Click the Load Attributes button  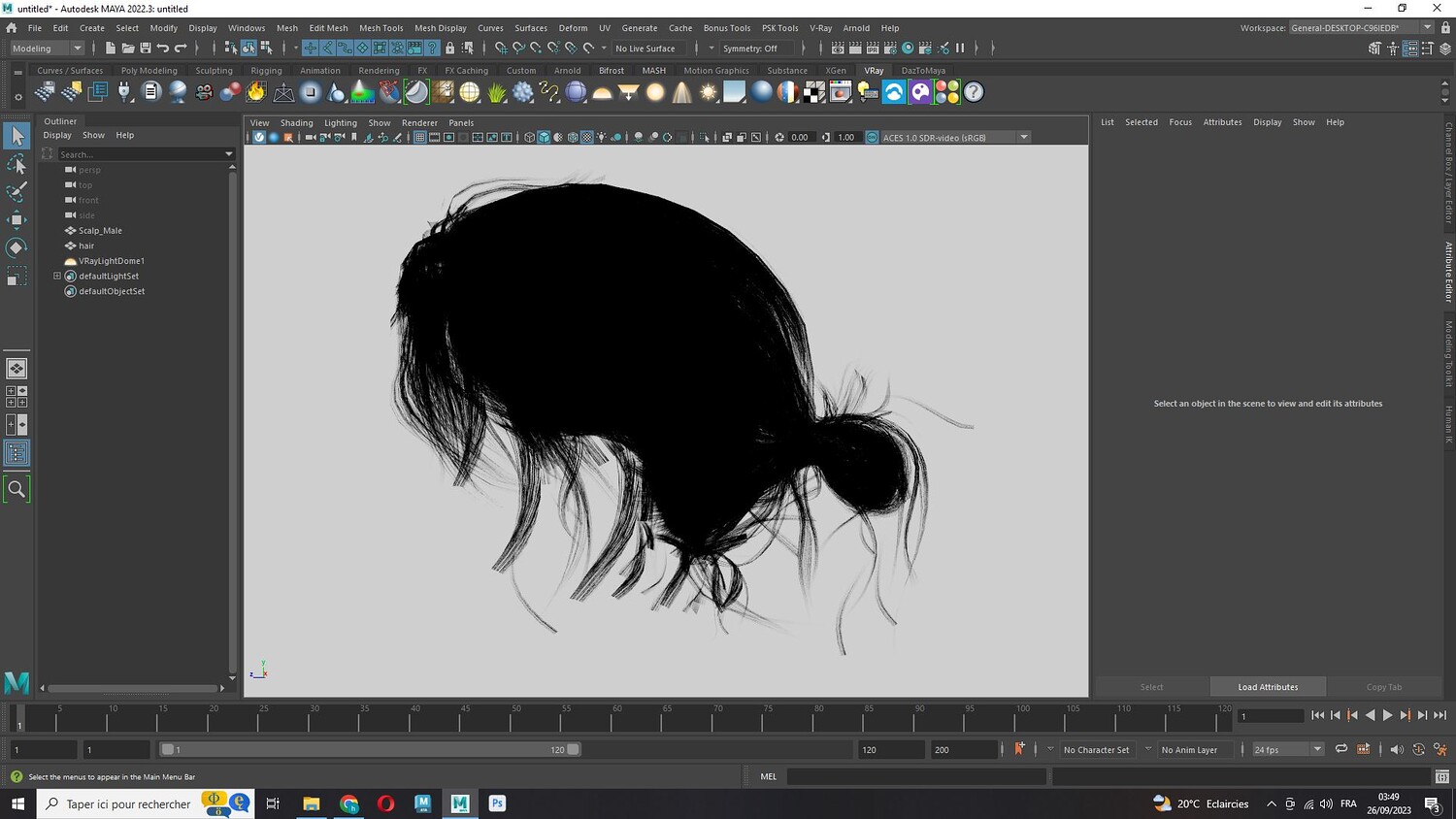coord(1267,687)
